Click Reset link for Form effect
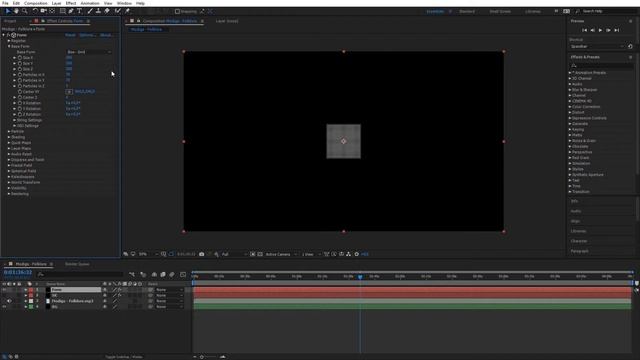640x360 pixels. 70,35
